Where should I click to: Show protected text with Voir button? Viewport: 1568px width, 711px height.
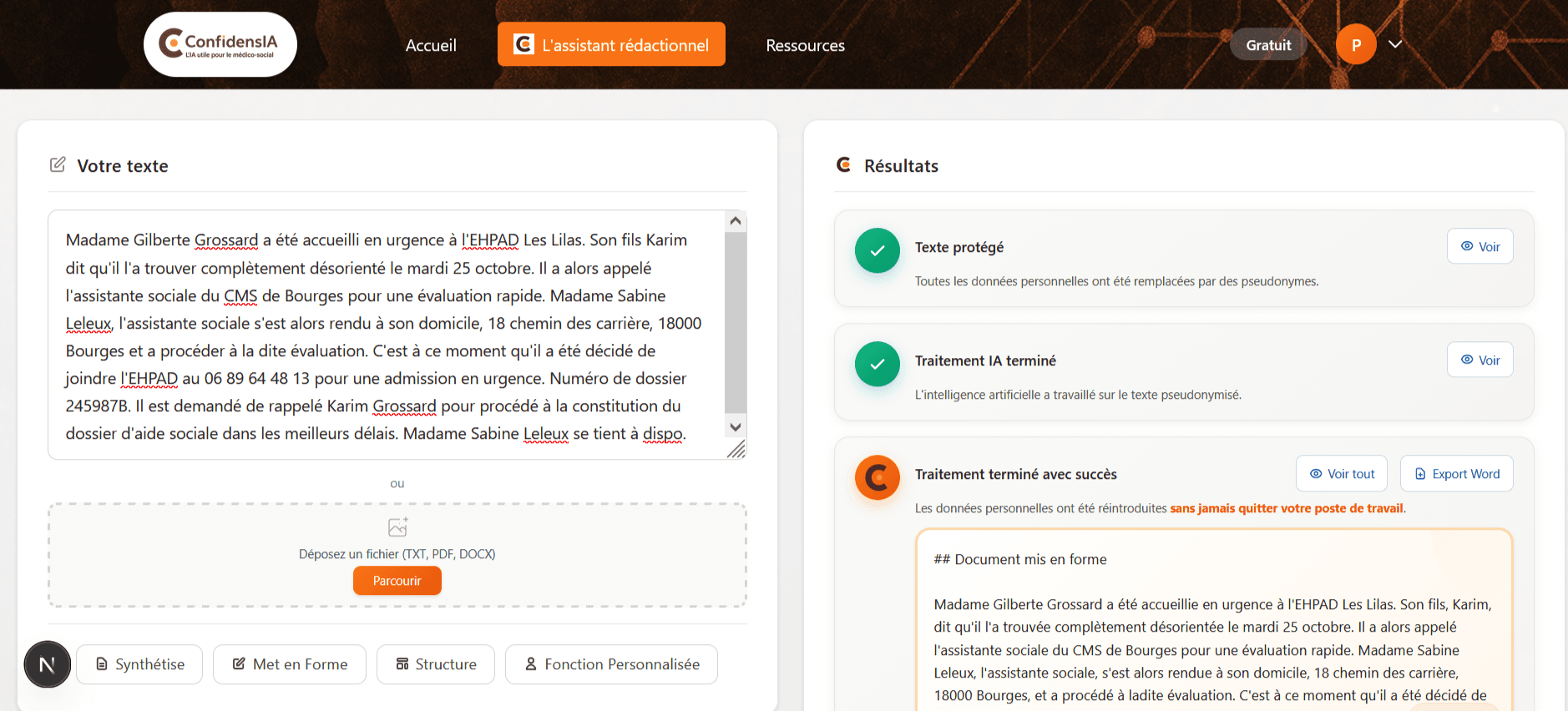(1479, 247)
